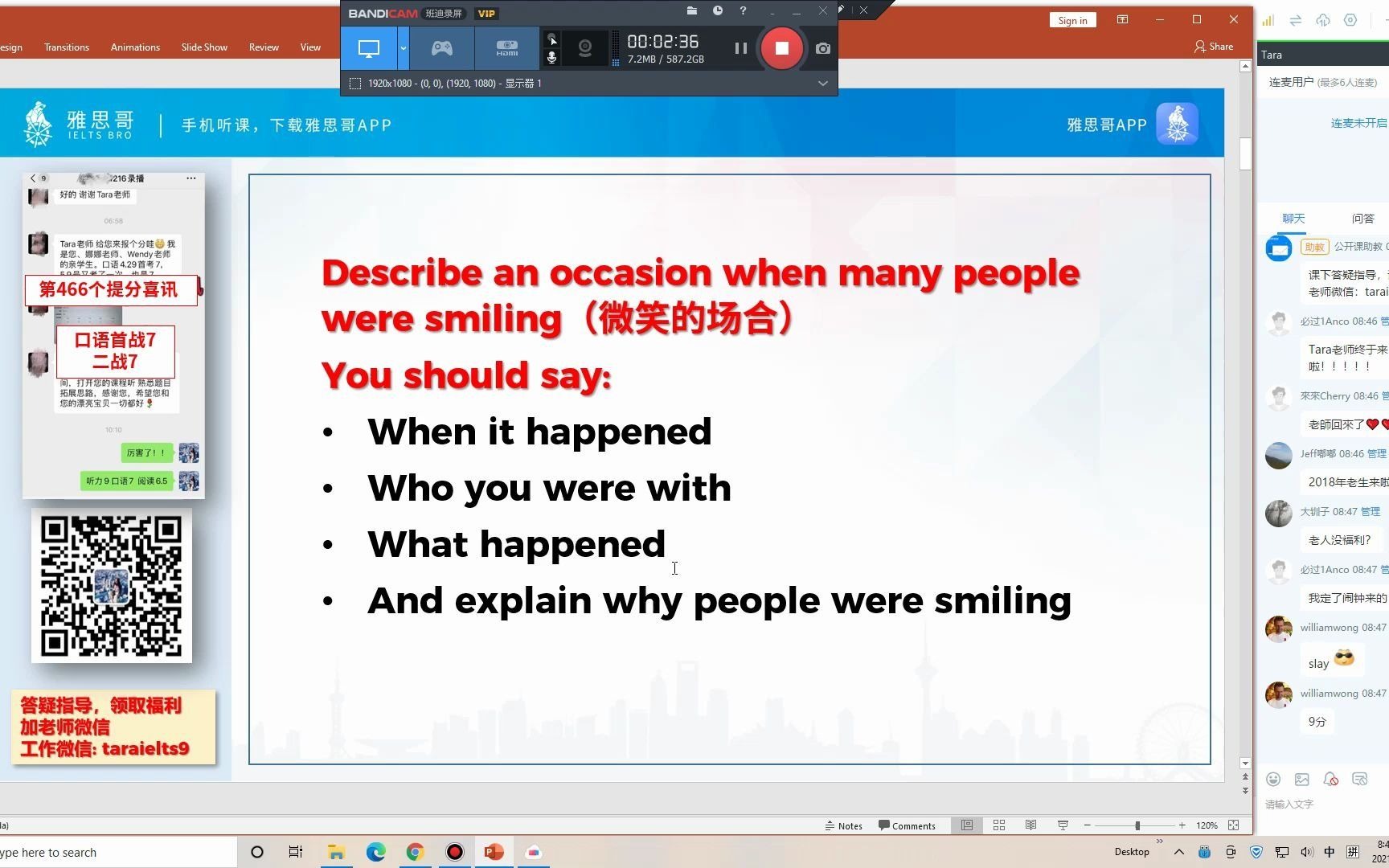Take a screenshot with Bandicam camera
Image resolution: width=1389 pixels, height=868 pixels.
822,48
